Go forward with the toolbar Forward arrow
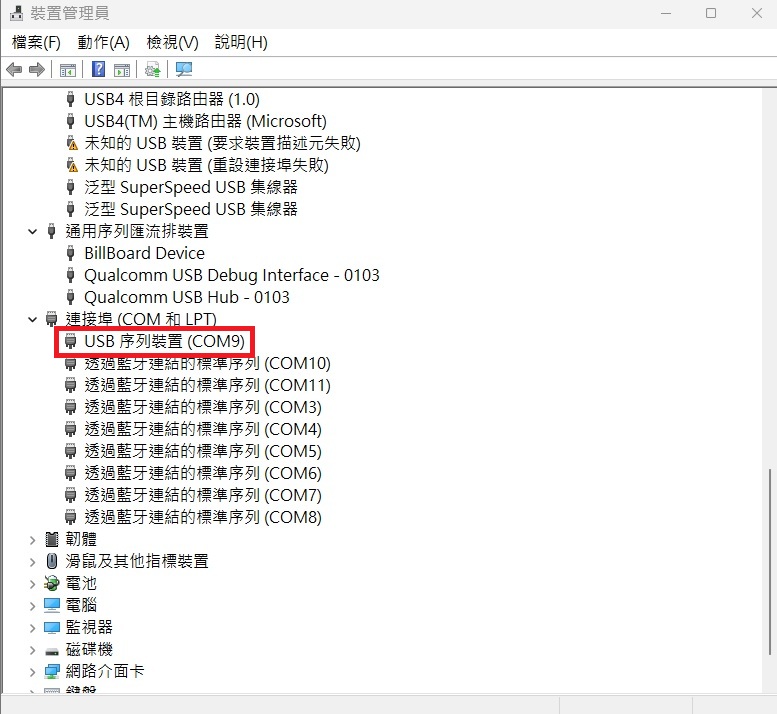This screenshot has height=714, width=777. [37, 69]
